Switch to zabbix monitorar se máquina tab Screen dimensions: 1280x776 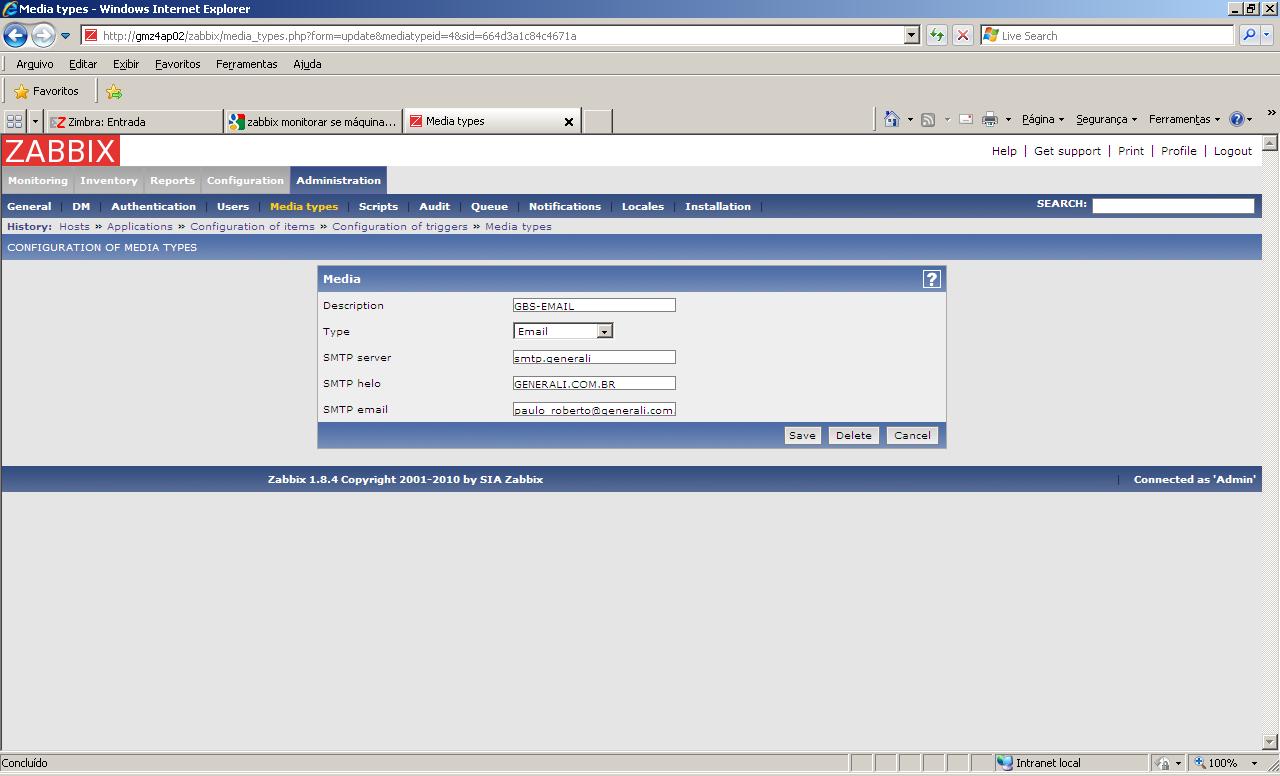tap(313, 122)
